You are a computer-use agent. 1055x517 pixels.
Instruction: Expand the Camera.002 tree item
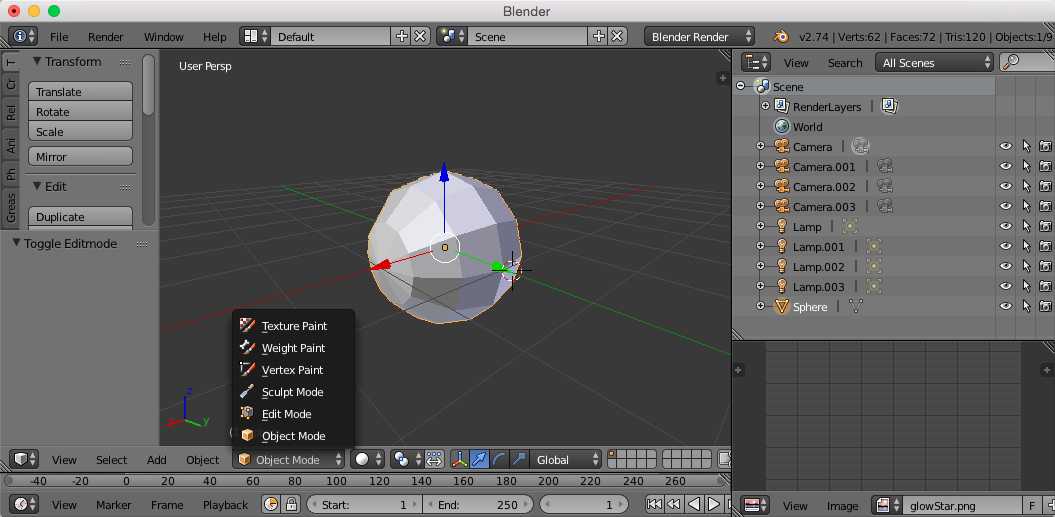760,186
